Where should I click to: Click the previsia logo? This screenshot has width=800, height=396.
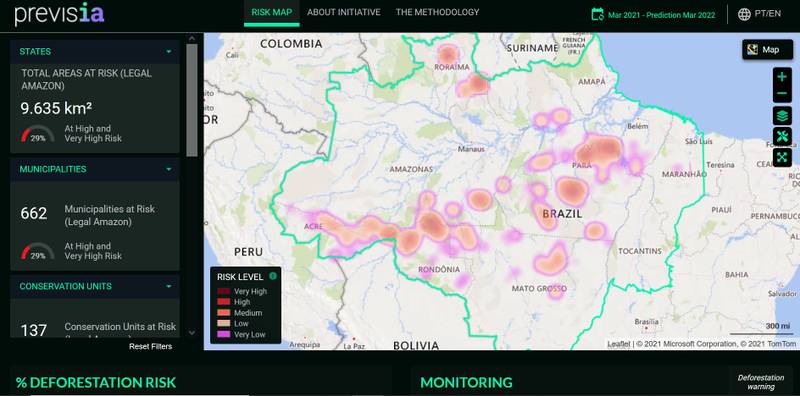tap(59, 14)
